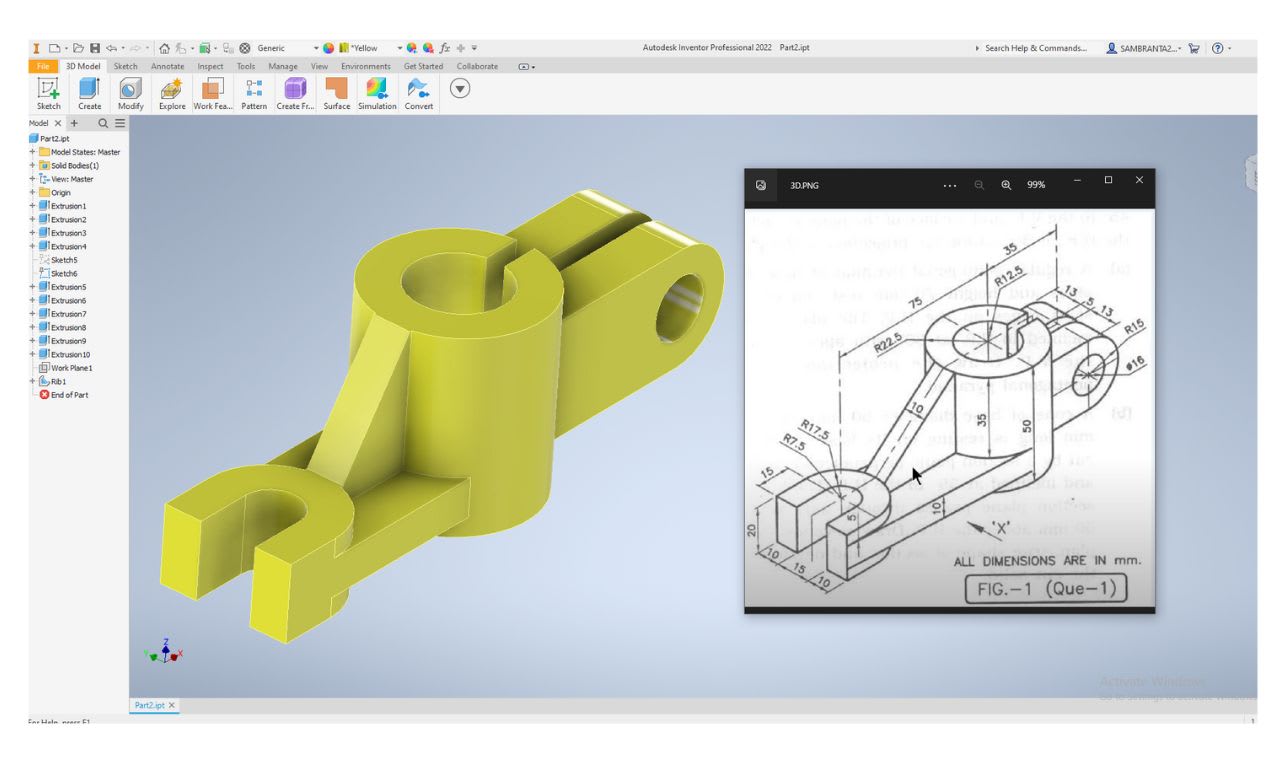Click the New file icon in quick access
The height and width of the screenshot is (769, 1280).
pos(53,48)
